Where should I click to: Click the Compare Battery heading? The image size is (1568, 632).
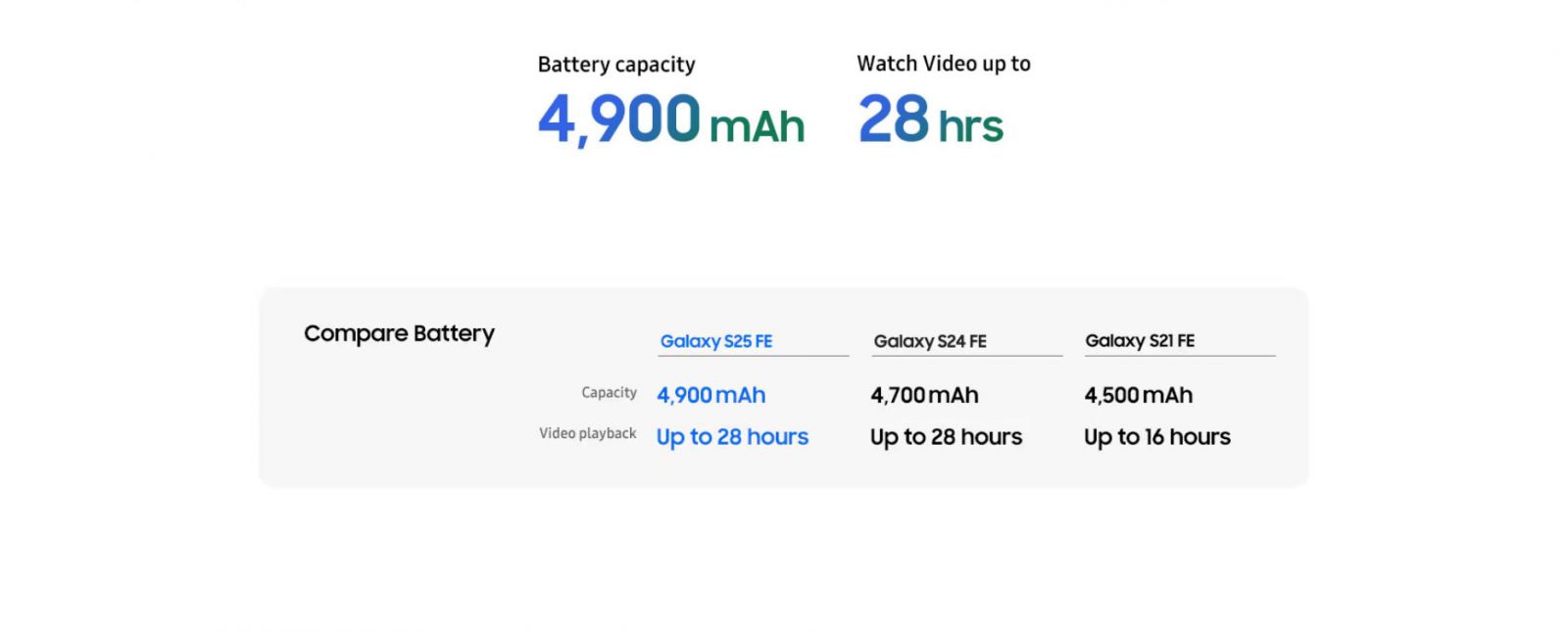tap(399, 333)
